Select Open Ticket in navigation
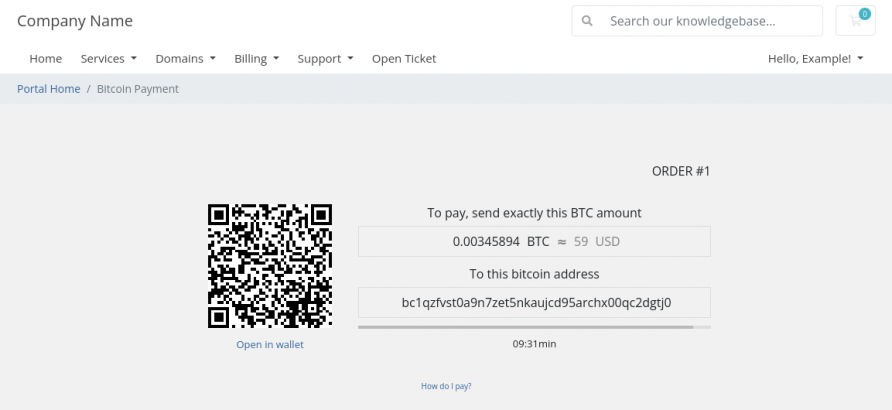892x410 pixels. [x=404, y=59]
